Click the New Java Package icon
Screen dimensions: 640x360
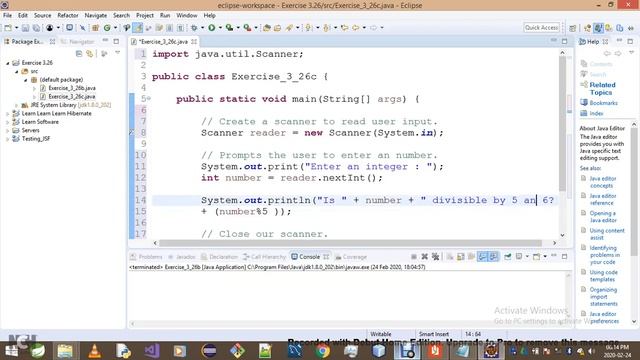point(96,28)
